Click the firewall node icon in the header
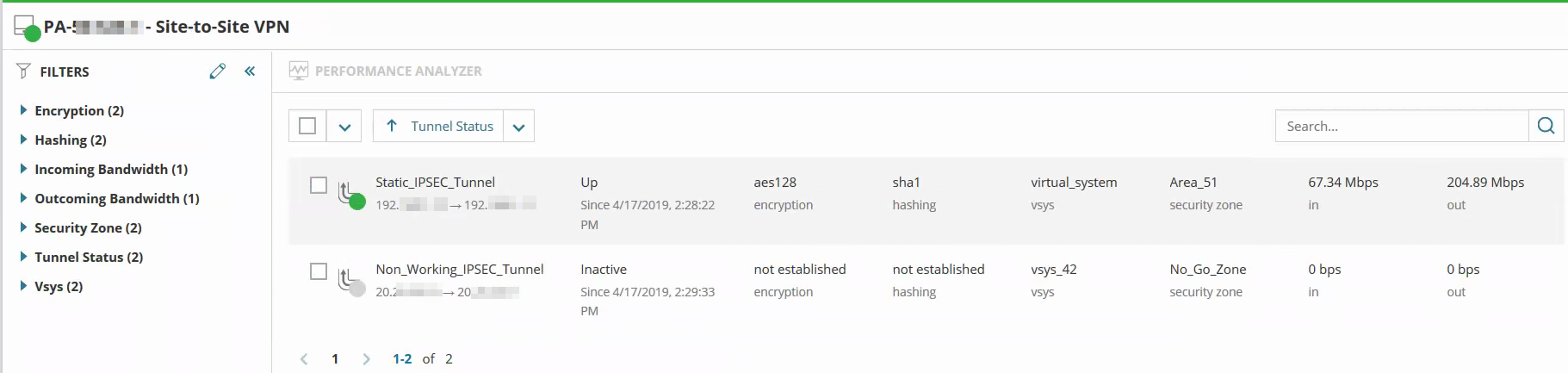The height and width of the screenshot is (373, 1568). click(26, 28)
